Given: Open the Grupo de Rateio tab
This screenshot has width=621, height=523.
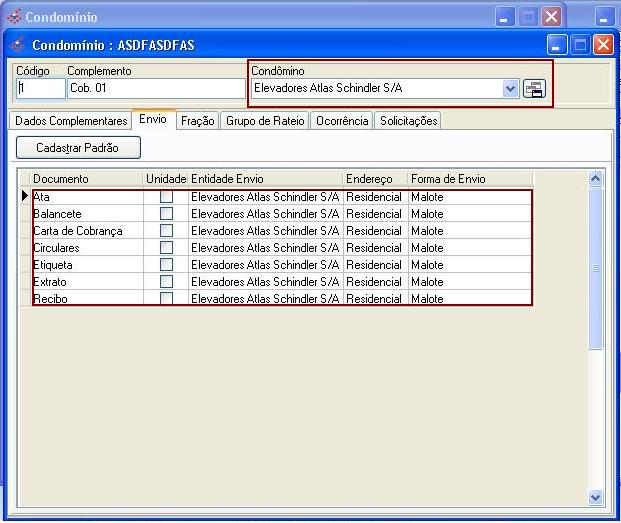Looking at the screenshot, I should click(x=265, y=121).
